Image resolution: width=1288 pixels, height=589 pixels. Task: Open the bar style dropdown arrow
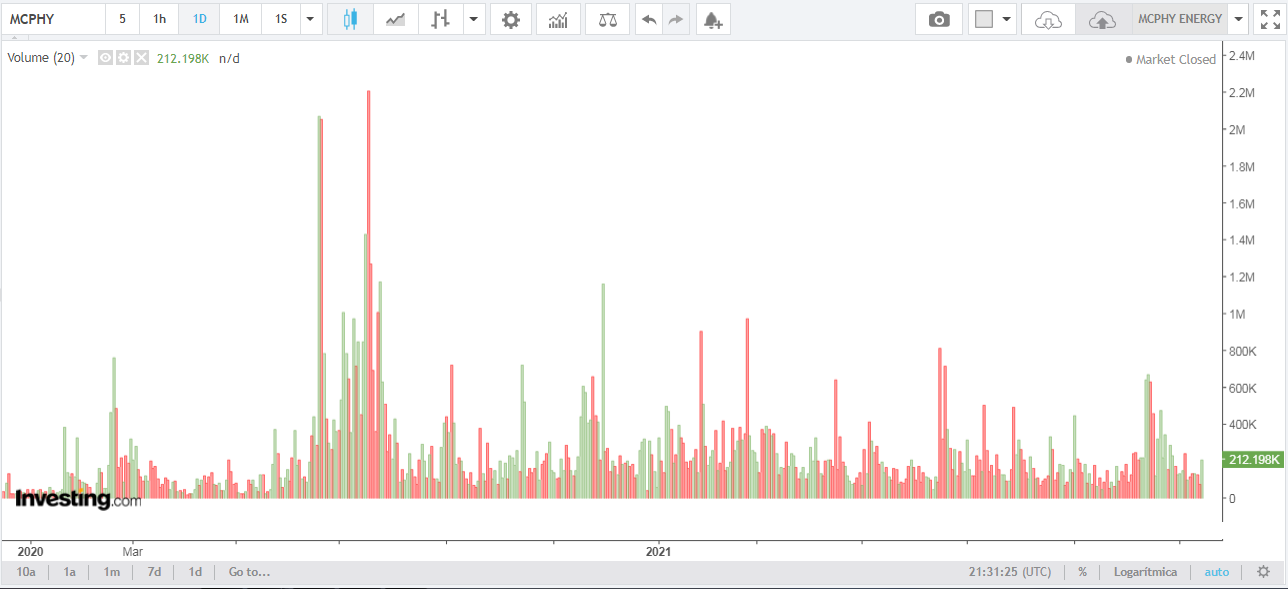(x=473, y=19)
